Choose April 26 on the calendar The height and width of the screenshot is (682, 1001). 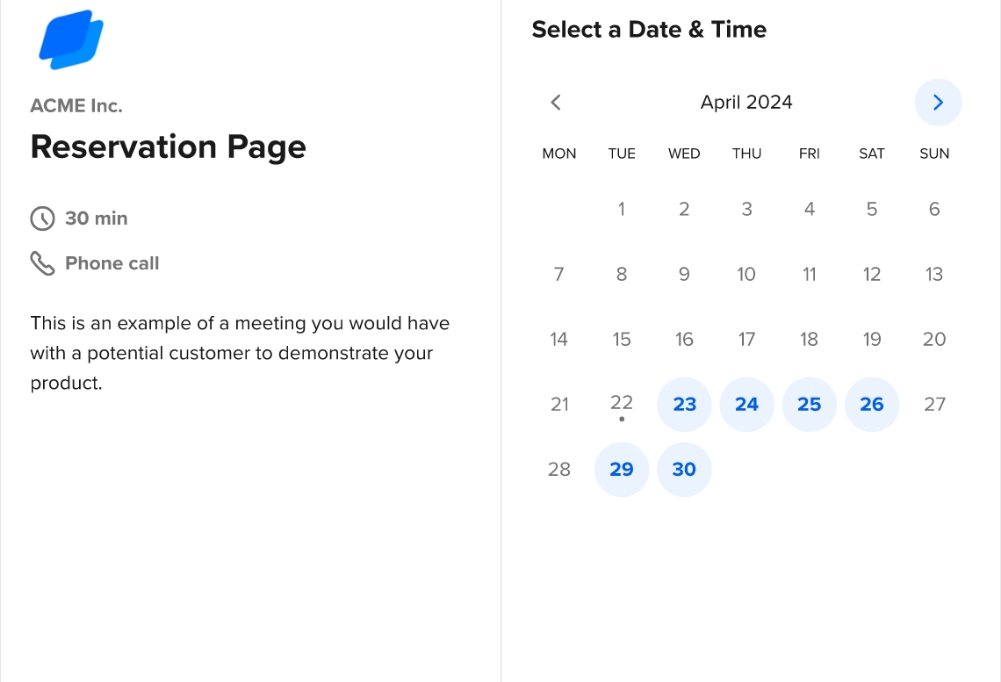tap(872, 404)
